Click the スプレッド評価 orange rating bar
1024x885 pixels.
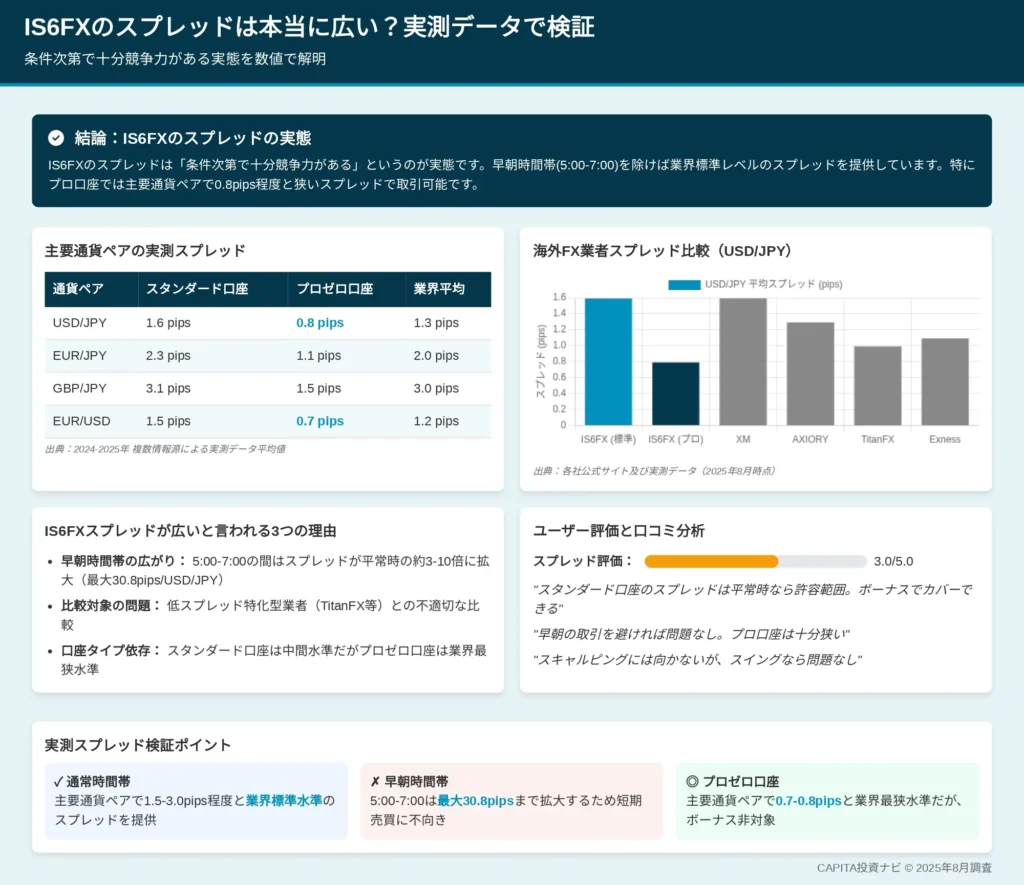coord(711,561)
